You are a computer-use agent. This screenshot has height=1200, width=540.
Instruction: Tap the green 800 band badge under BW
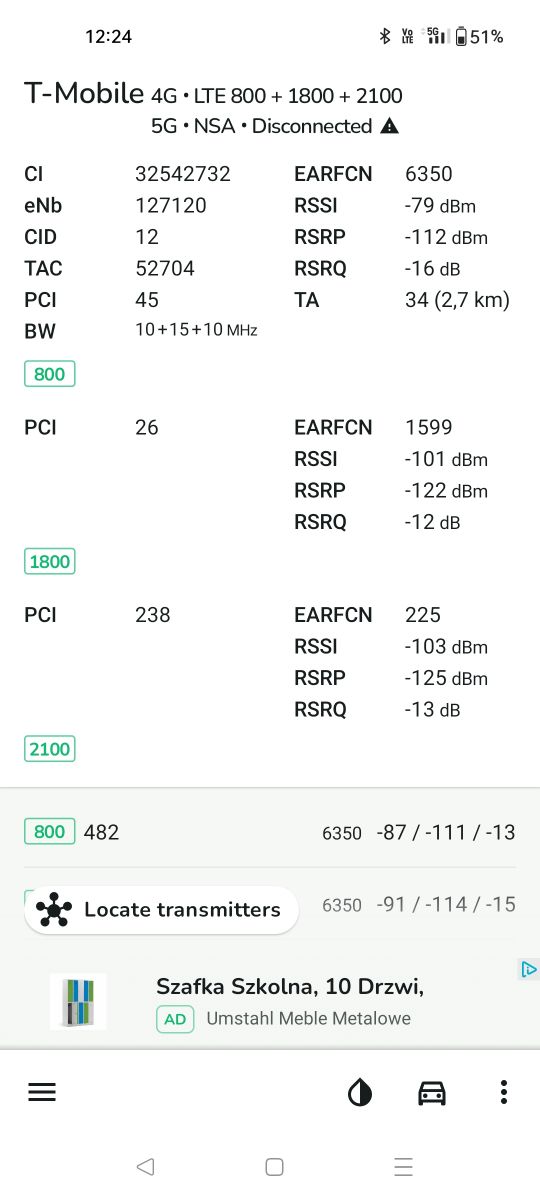[49, 374]
